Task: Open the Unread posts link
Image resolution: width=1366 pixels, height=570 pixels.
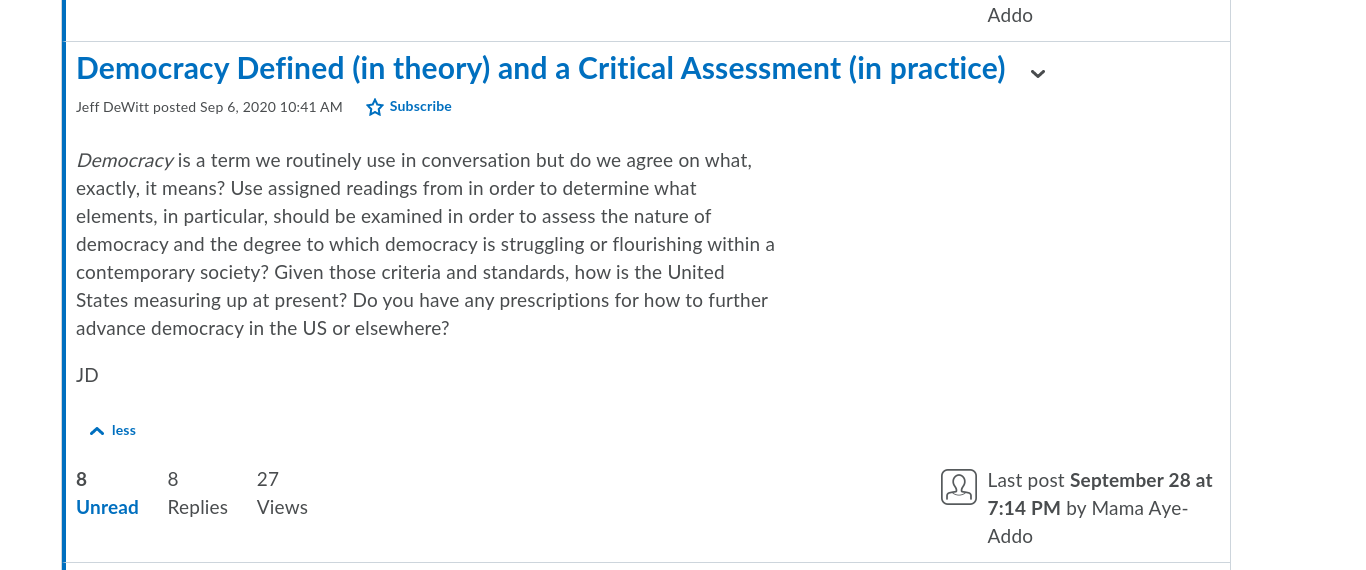Action: [x=107, y=507]
